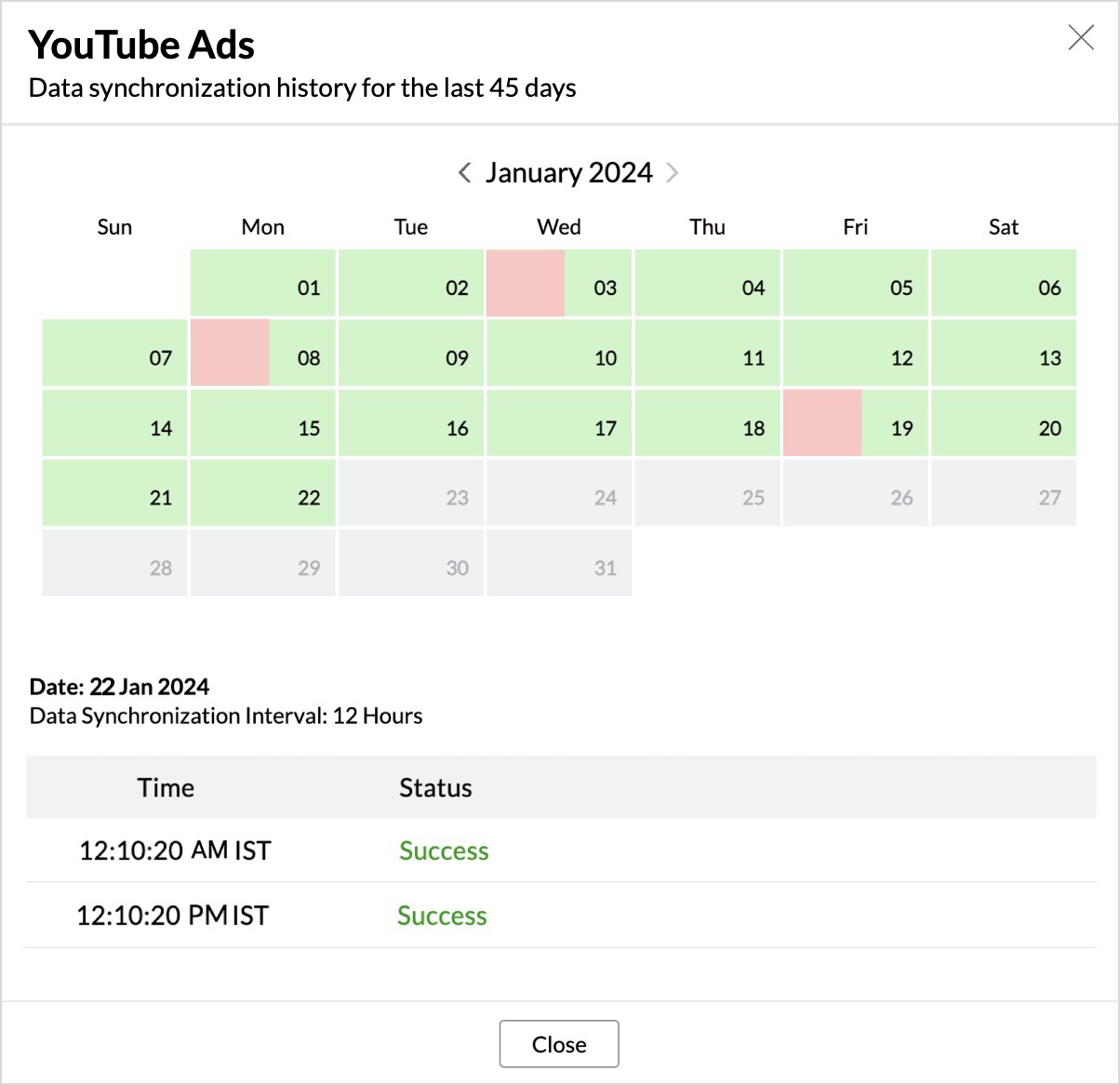Click the greyed-out date 28

pos(115,563)
